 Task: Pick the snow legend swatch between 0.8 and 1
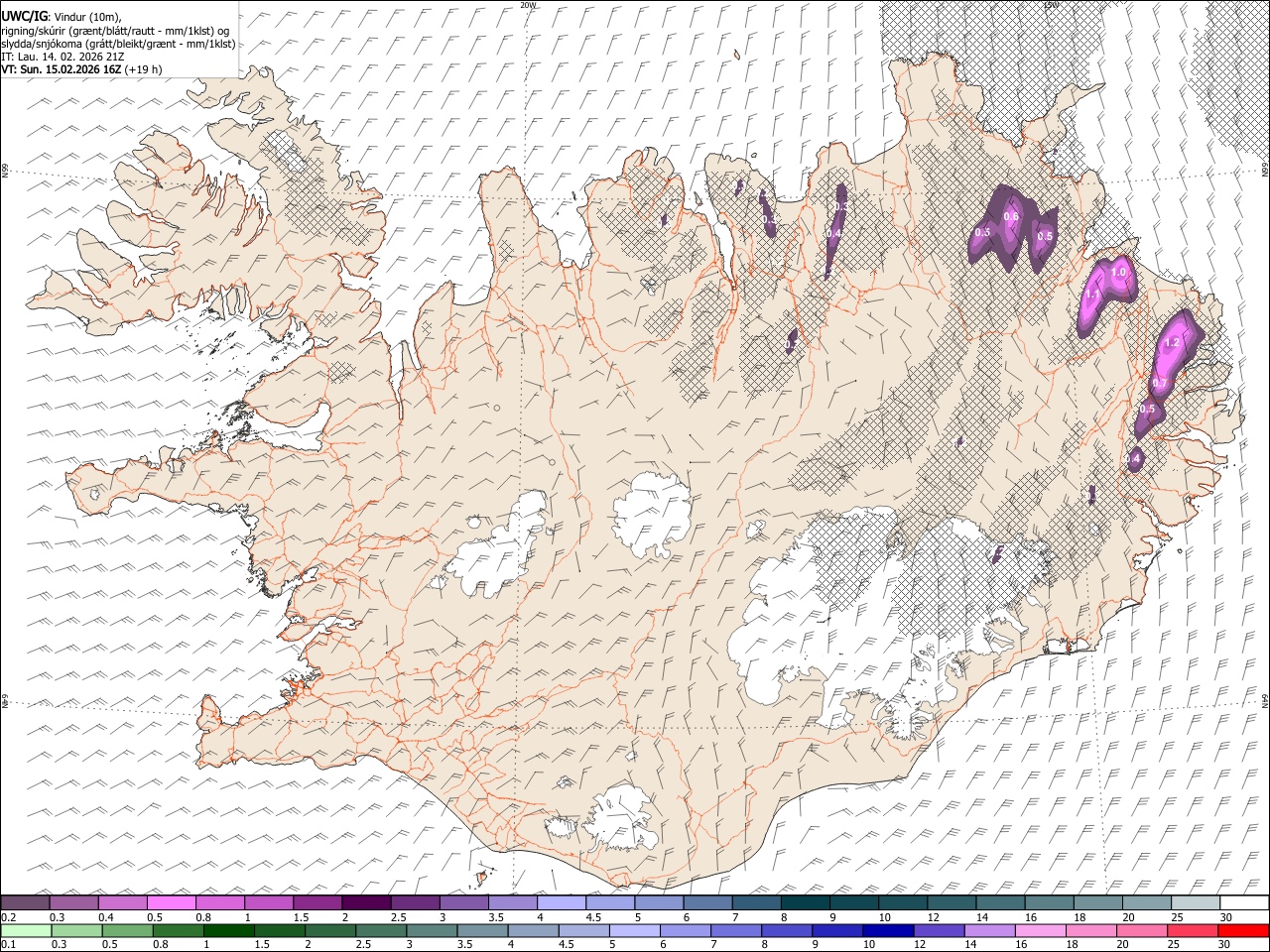pyautogui.click(x=219, y=902)
